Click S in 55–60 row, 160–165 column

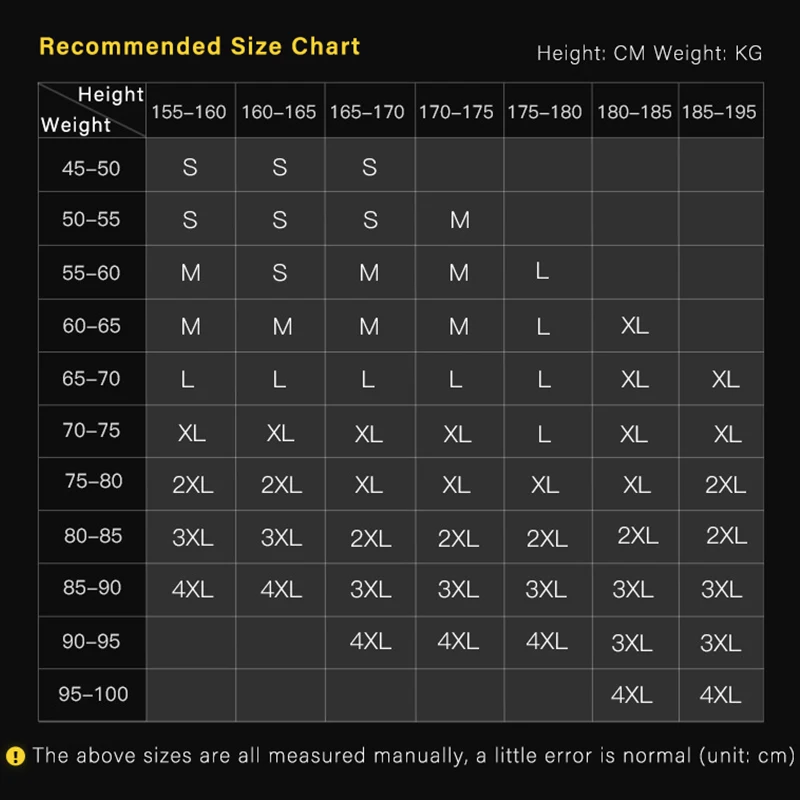pos(280,272)
